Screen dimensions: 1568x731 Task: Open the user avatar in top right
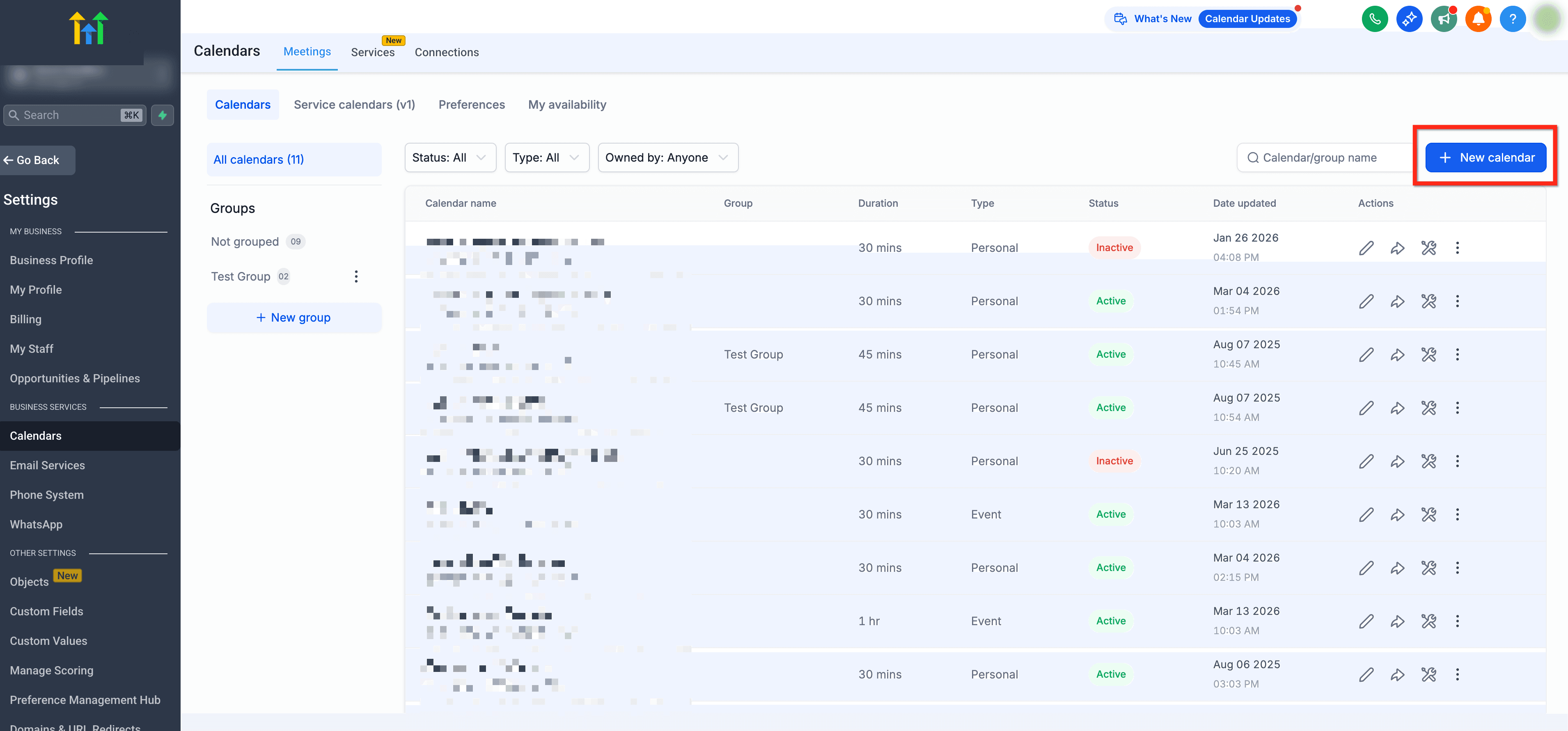[x=1547, y=18]
